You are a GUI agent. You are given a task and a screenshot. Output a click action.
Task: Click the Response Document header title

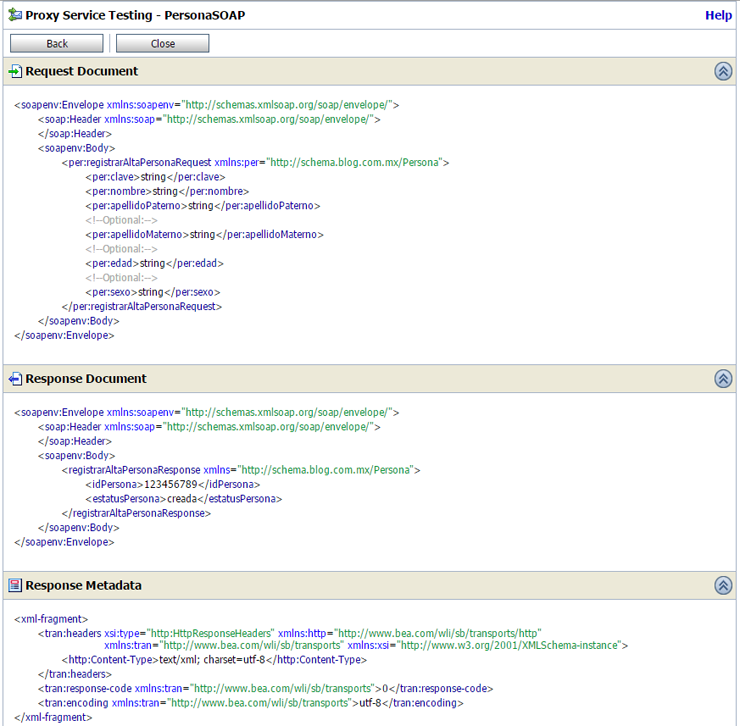[x=86, y=379]
